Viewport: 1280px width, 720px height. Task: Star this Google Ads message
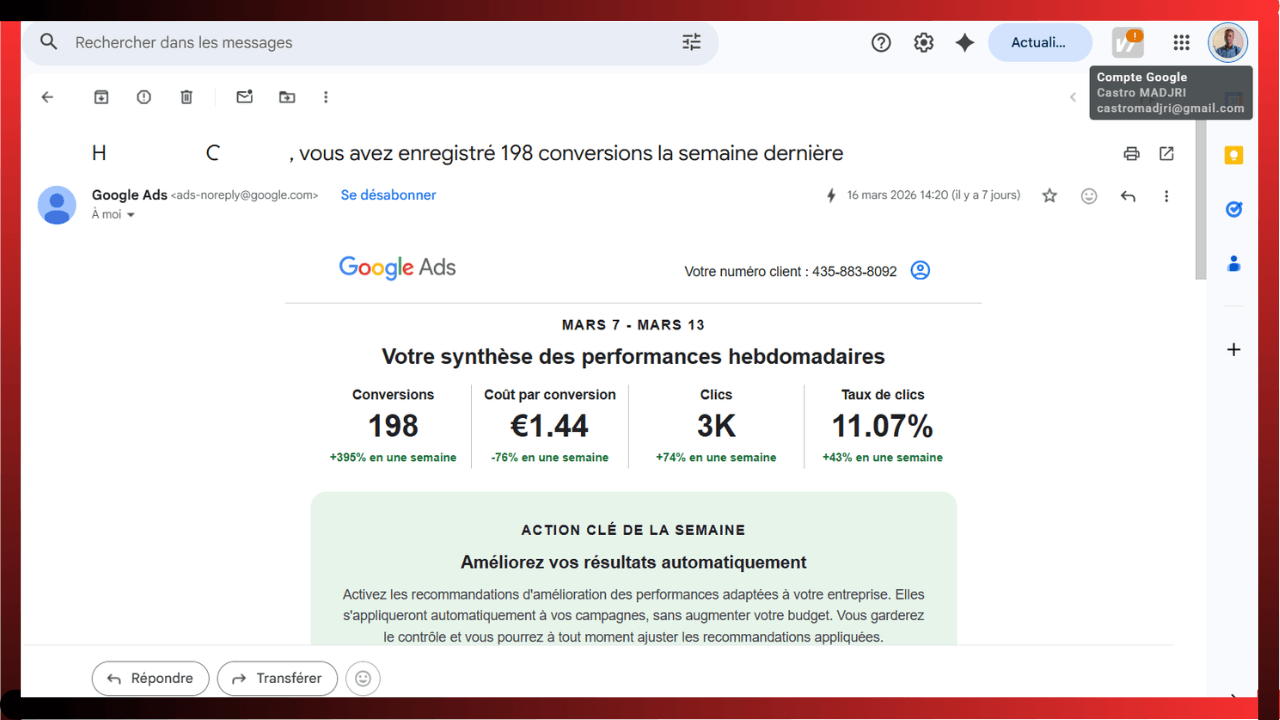click(1049, 196)
